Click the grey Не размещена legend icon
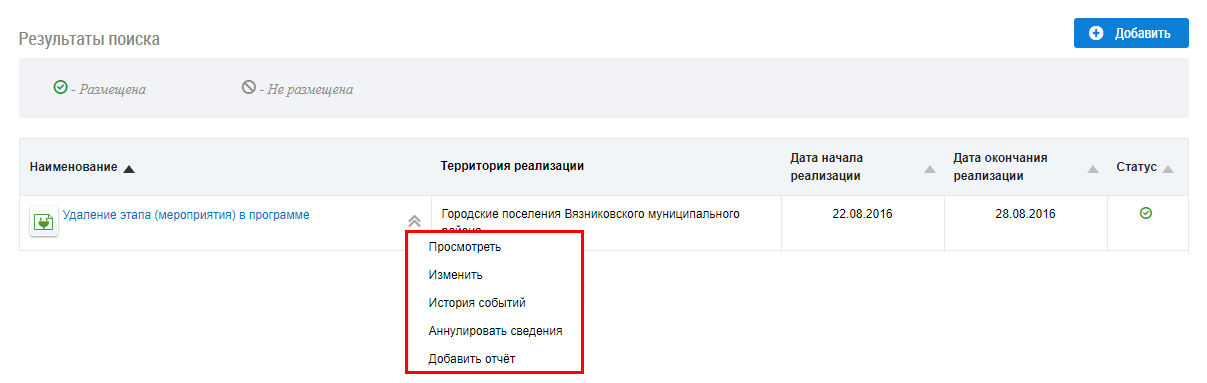The height and width of the screenshot is (383, 1207). point(248,88)
